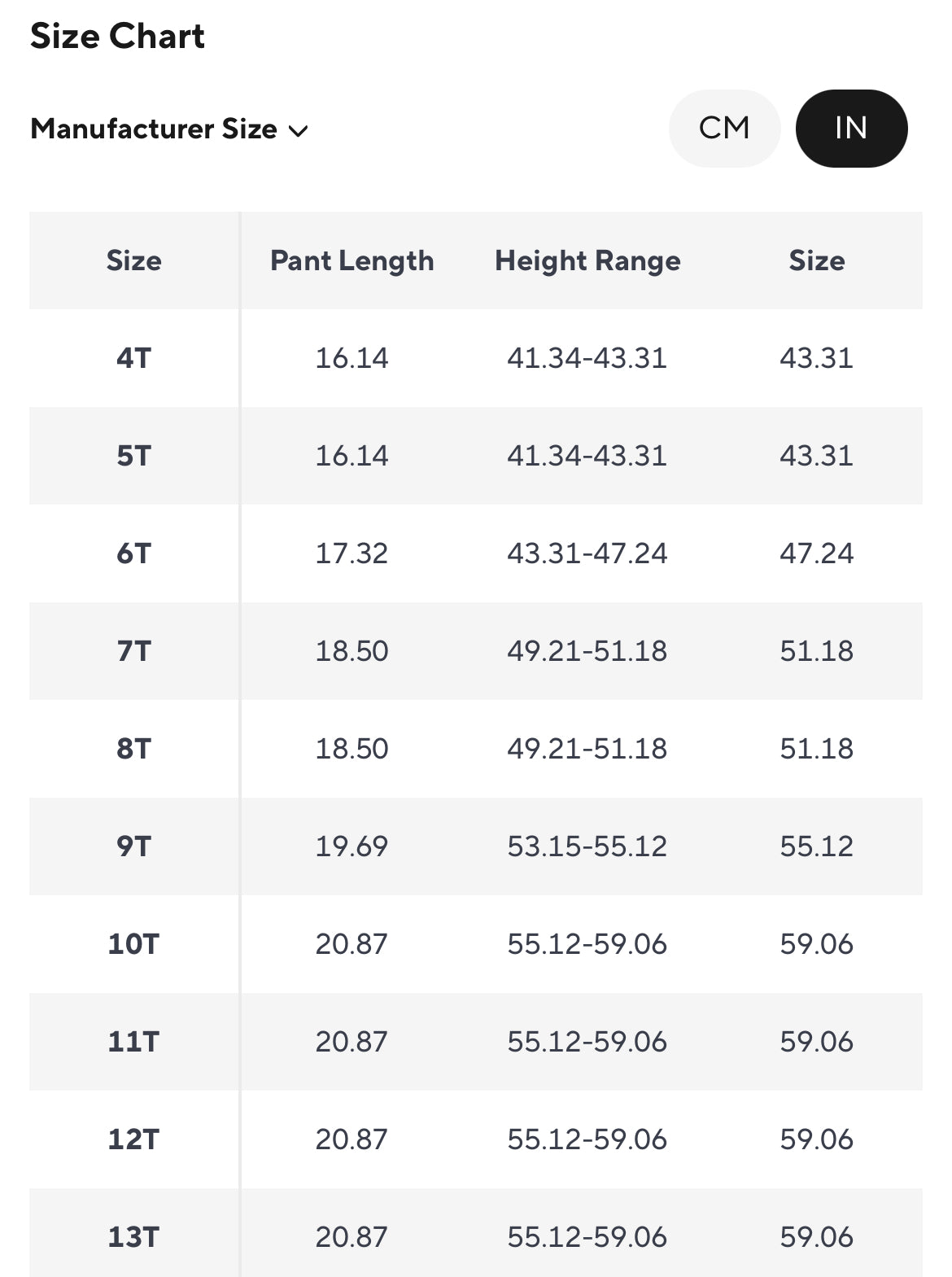Click the Size Chart heading

coord(117,37)
